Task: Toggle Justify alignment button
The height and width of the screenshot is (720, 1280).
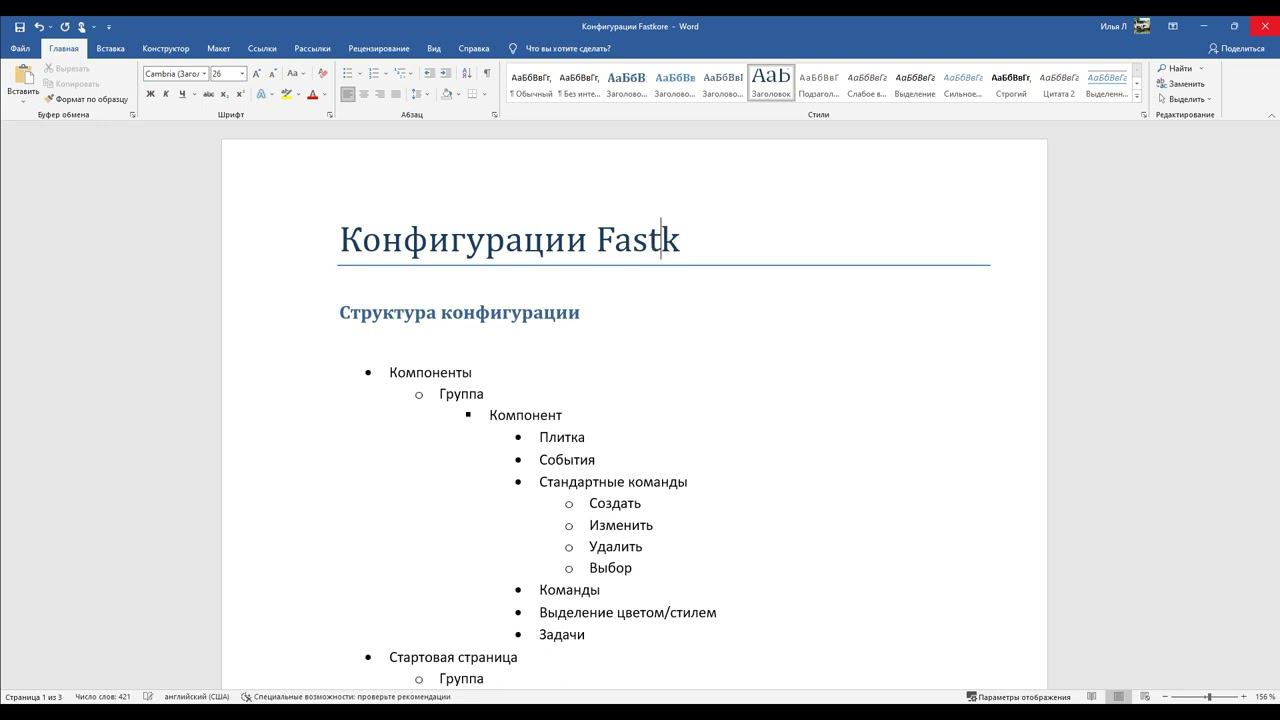Action: [x=396, y=94]
